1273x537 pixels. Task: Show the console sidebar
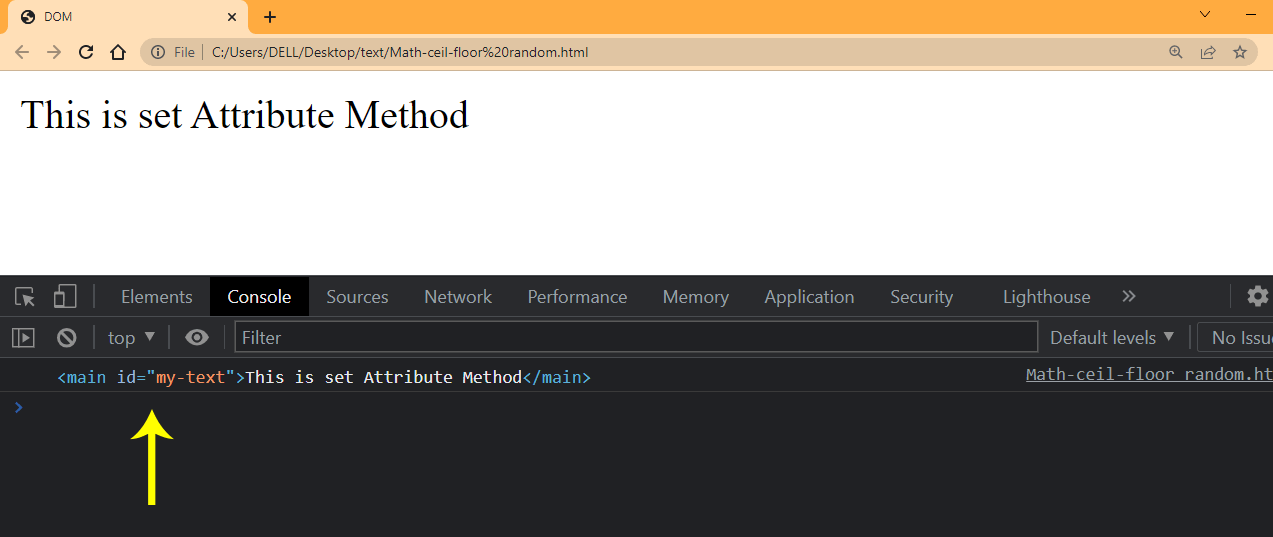click(23, 338)
